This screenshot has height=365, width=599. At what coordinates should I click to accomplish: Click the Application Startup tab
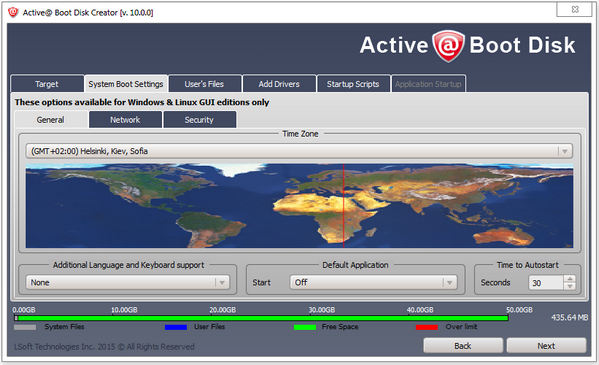point(428,84)
